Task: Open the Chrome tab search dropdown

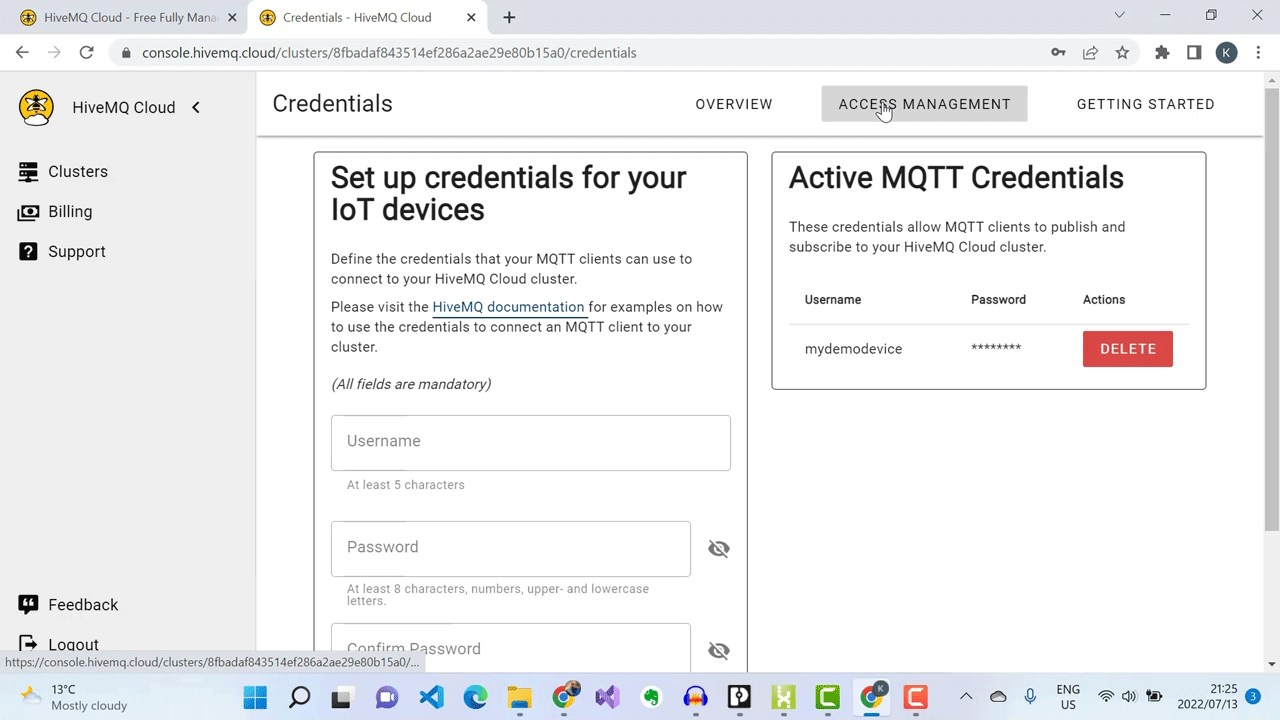Action: tap(1119, 15)
